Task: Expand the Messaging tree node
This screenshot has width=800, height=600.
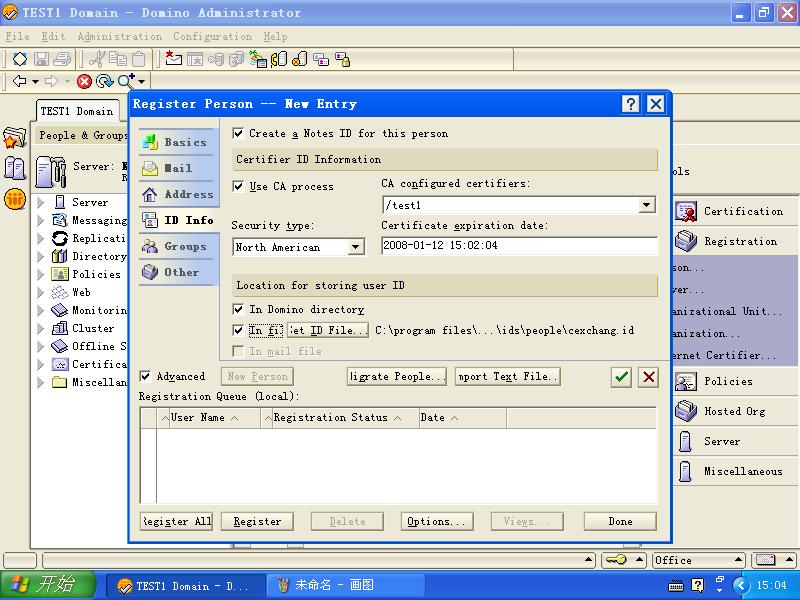Action: coord(41,220)
